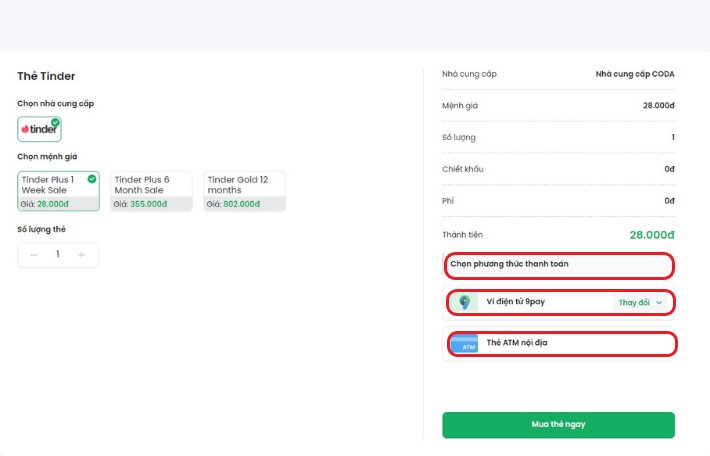The width and height of the screenshot is (710, 456).
Task: Click the 9pay wallet icon
Action: pyautogui.click(x=464, y=302)
